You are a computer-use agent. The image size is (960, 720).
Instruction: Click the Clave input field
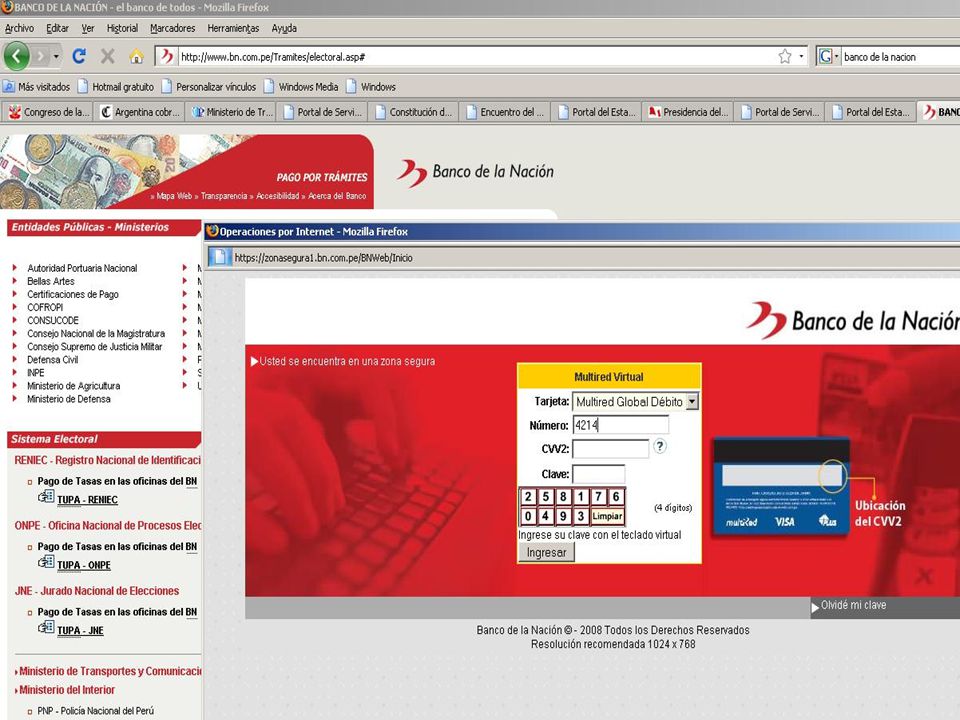pyautogui.click(x=599, y=474)
